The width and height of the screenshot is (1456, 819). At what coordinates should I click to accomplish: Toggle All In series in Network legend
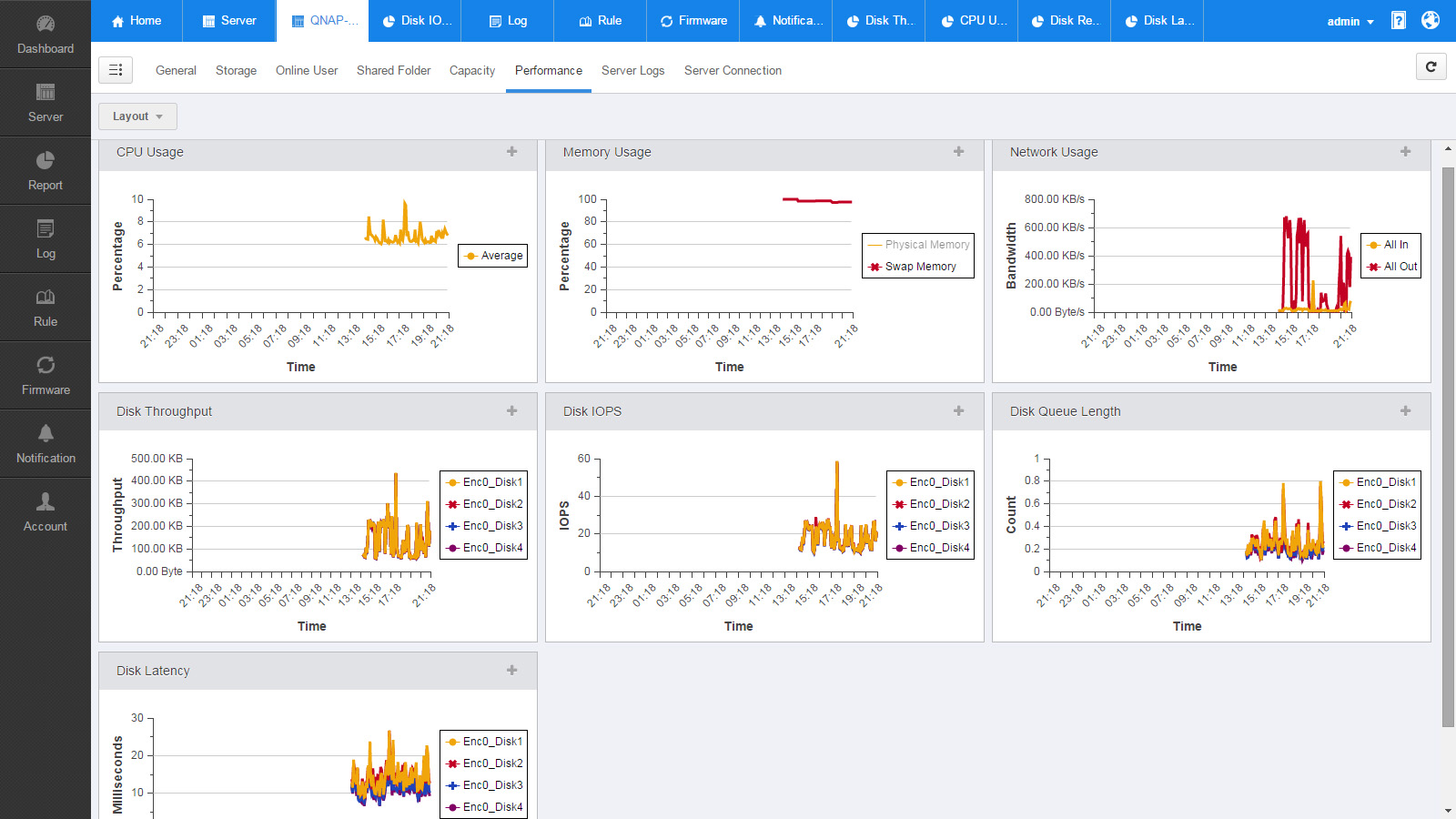point(1388,245)
